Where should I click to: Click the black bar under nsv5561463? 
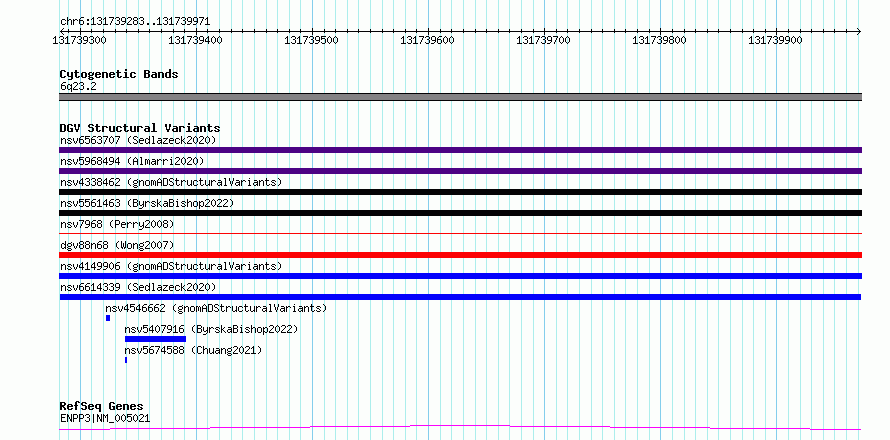coord(460,213)
